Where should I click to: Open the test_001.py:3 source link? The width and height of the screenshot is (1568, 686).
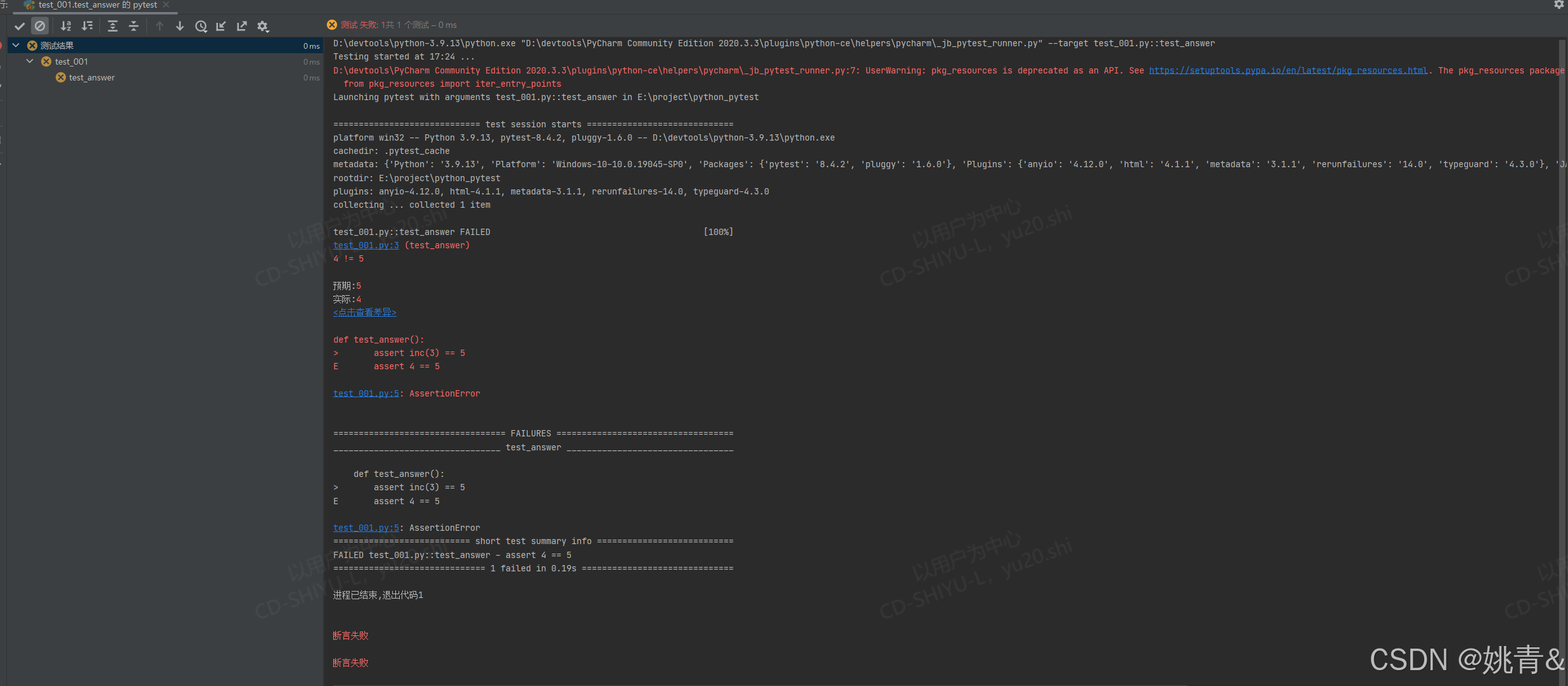tap(366, 245)
